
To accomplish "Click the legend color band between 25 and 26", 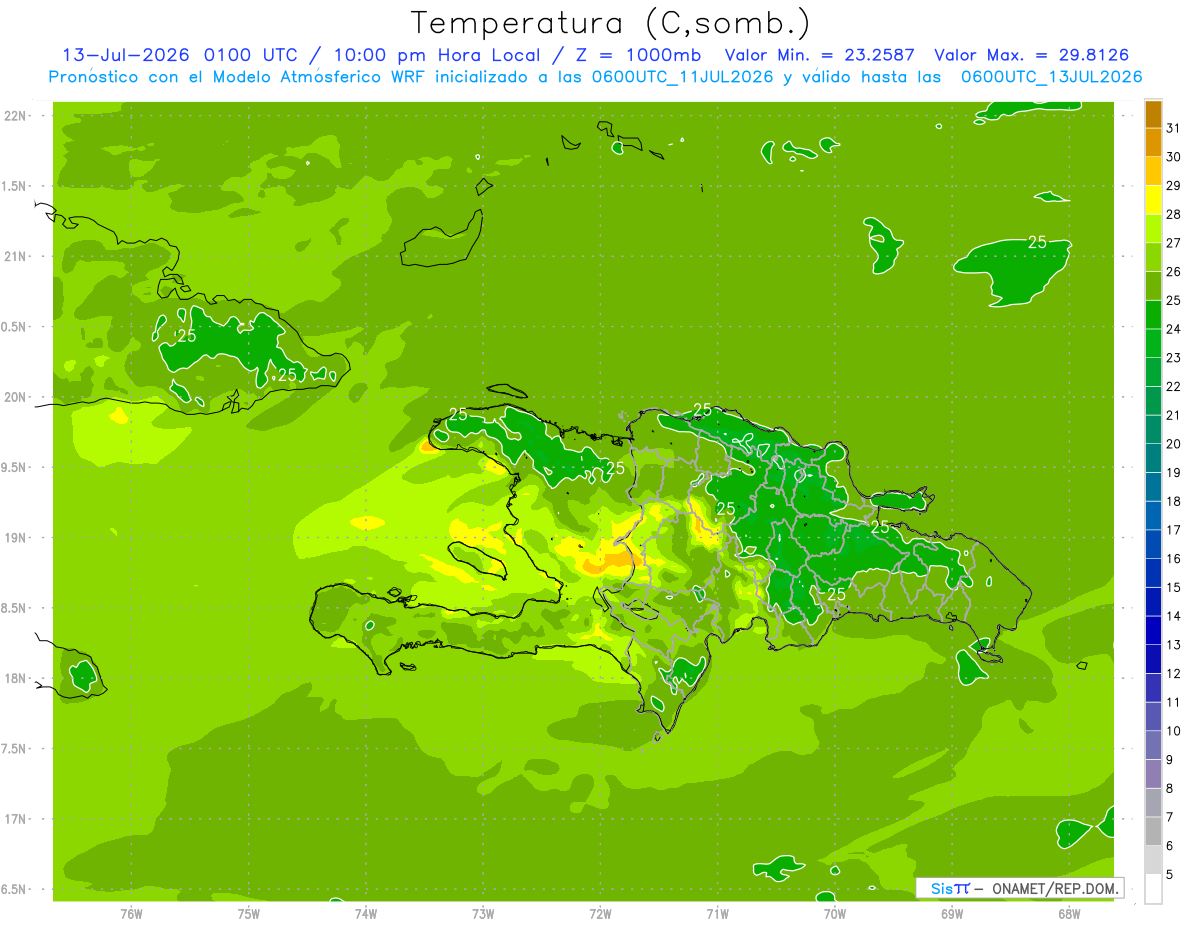I will coord(1153,287).
